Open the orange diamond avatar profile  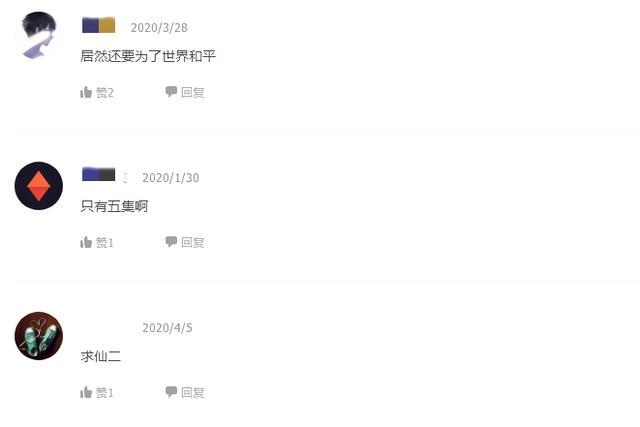(39, 186)
